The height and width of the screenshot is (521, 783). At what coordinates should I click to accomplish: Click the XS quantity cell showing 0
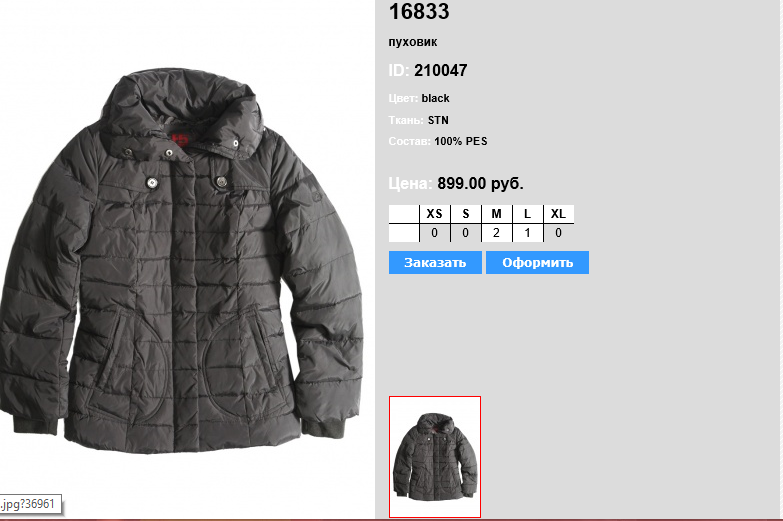coord(434,233)
